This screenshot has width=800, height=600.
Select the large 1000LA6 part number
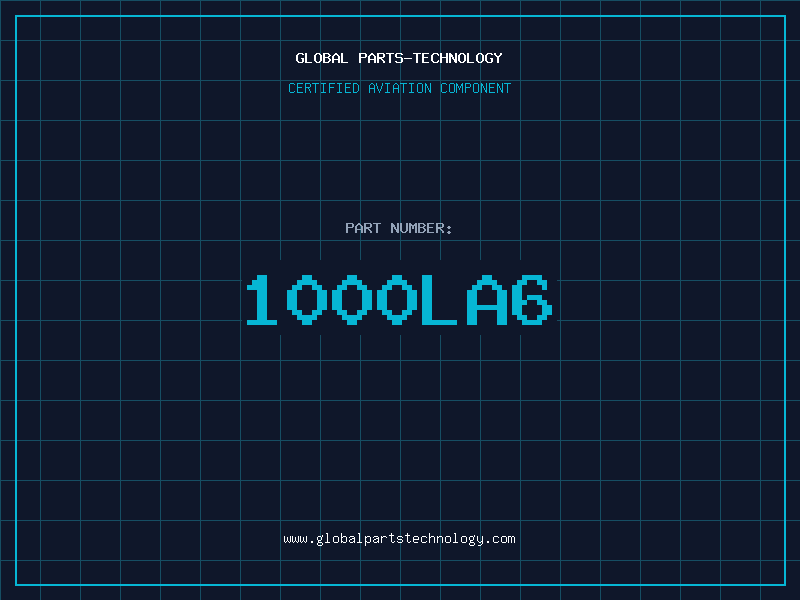399,300
